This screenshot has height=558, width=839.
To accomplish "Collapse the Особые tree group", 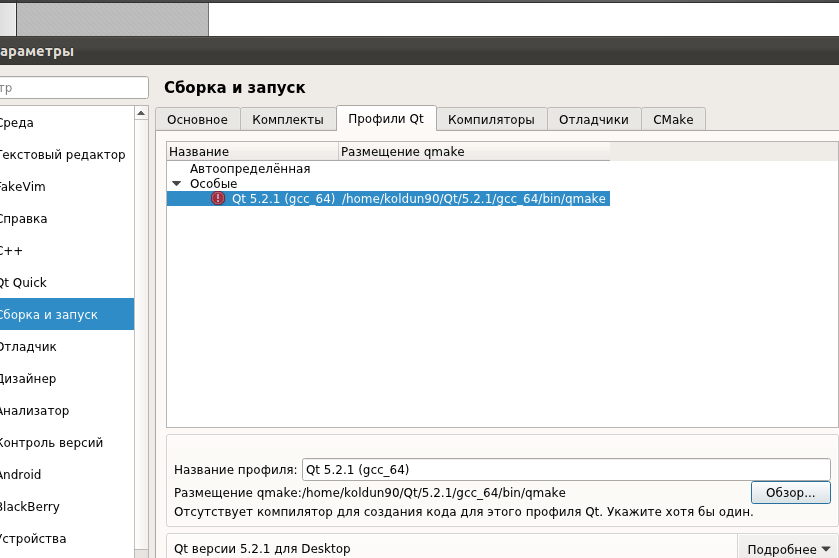I will pos(177,184).
